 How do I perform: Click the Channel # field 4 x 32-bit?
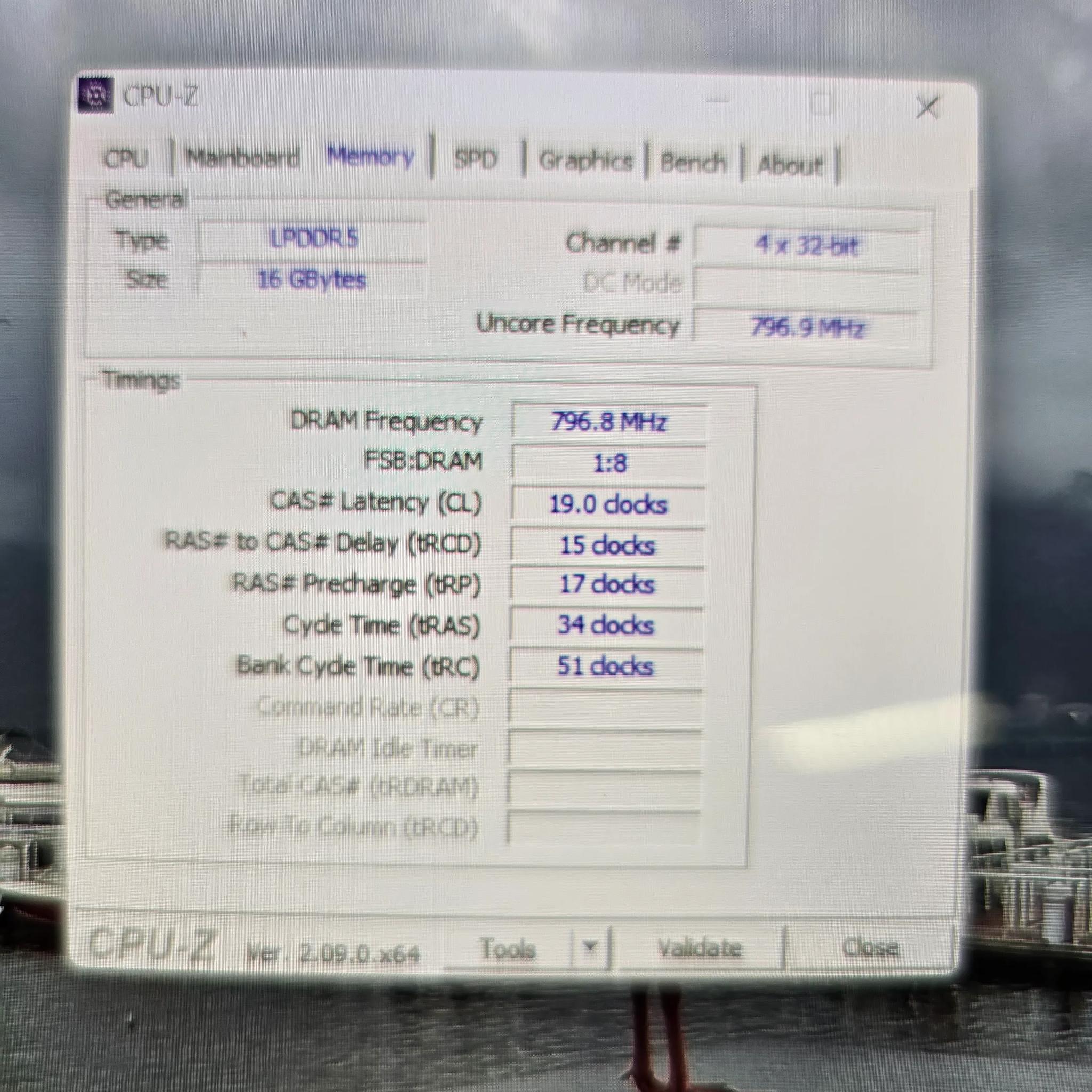click(x=807, y=245)
